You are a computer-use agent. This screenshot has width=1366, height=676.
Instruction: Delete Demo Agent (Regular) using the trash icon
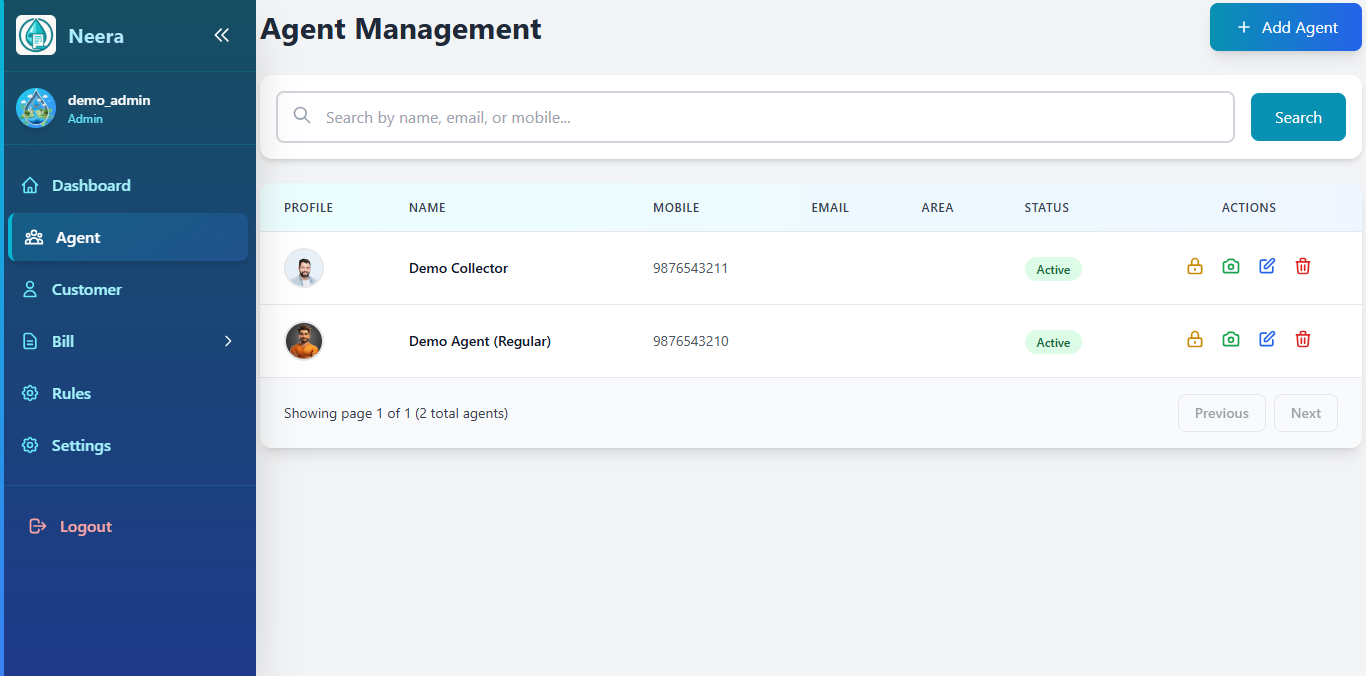click(1303, 339)
